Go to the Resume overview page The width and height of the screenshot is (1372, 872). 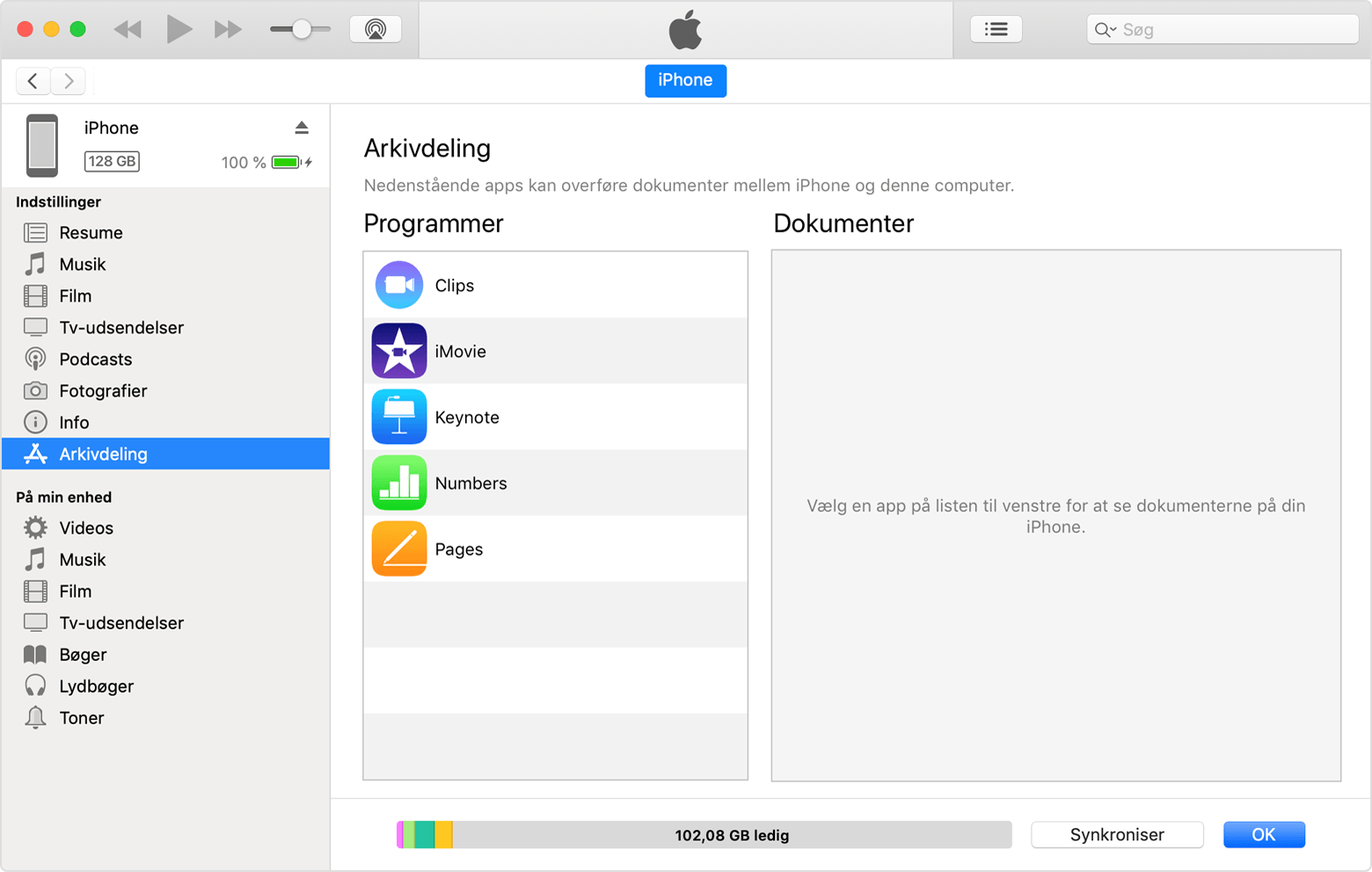coord(91,232)
